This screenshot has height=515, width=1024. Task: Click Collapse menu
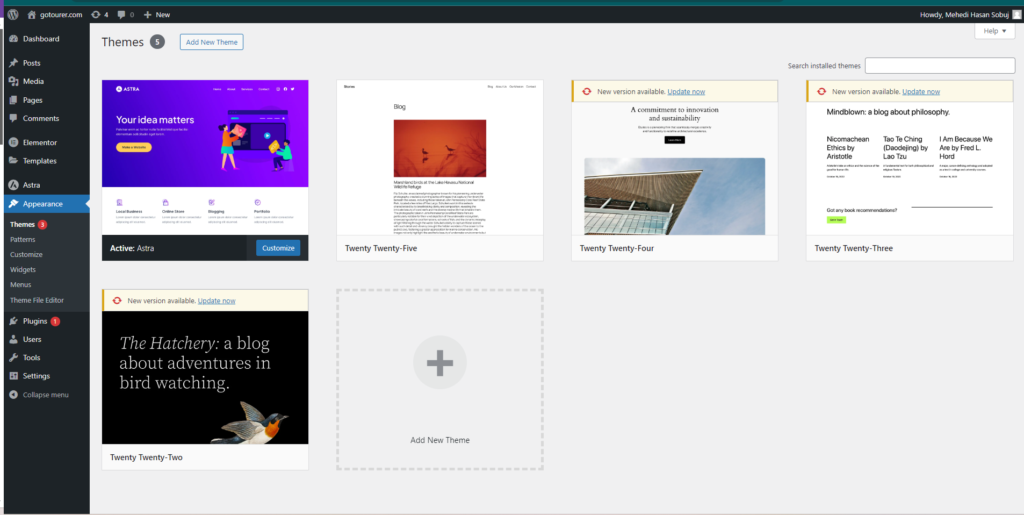point(46,395)
